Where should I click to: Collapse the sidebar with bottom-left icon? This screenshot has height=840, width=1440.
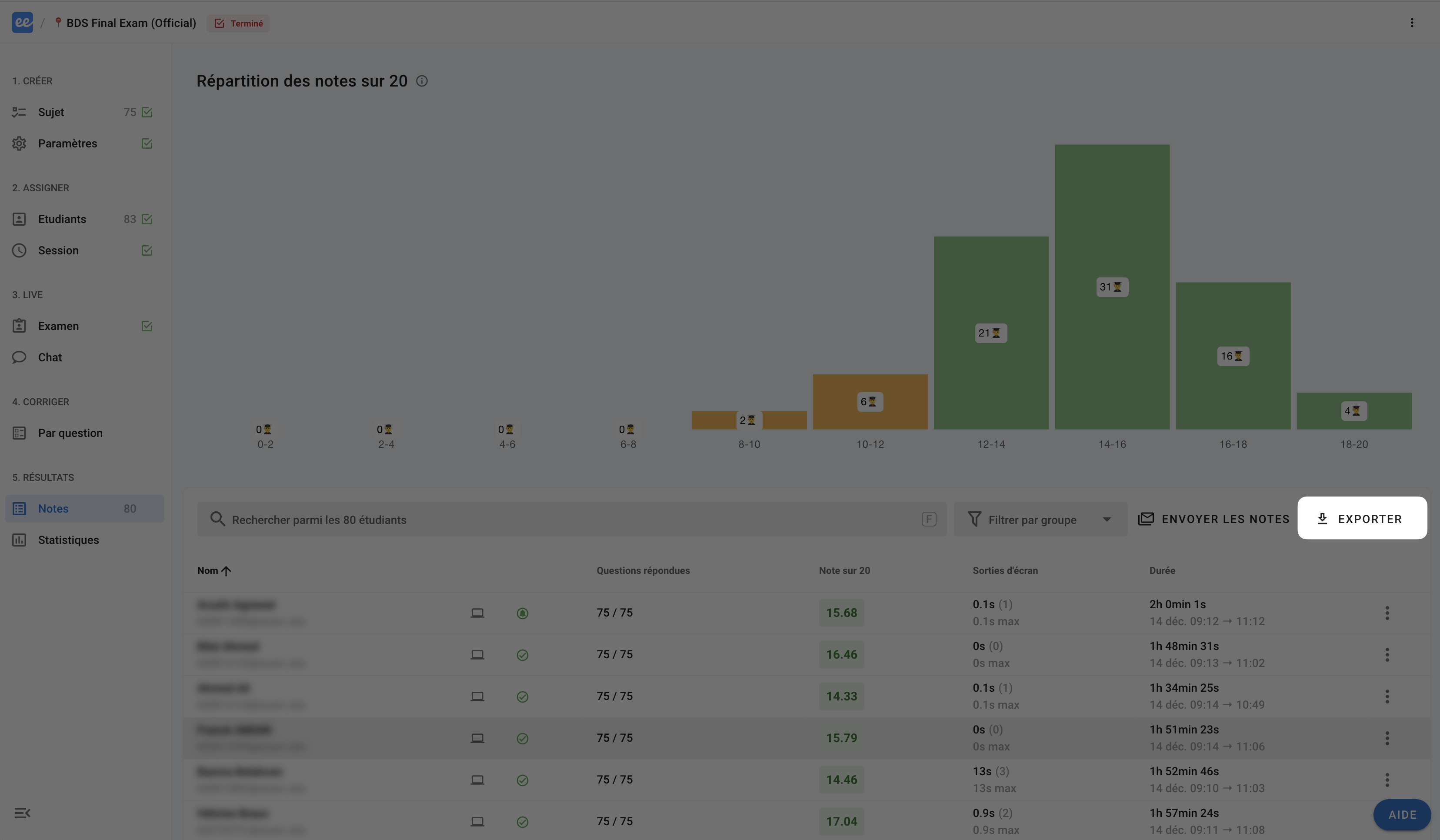tap(22, 813)
